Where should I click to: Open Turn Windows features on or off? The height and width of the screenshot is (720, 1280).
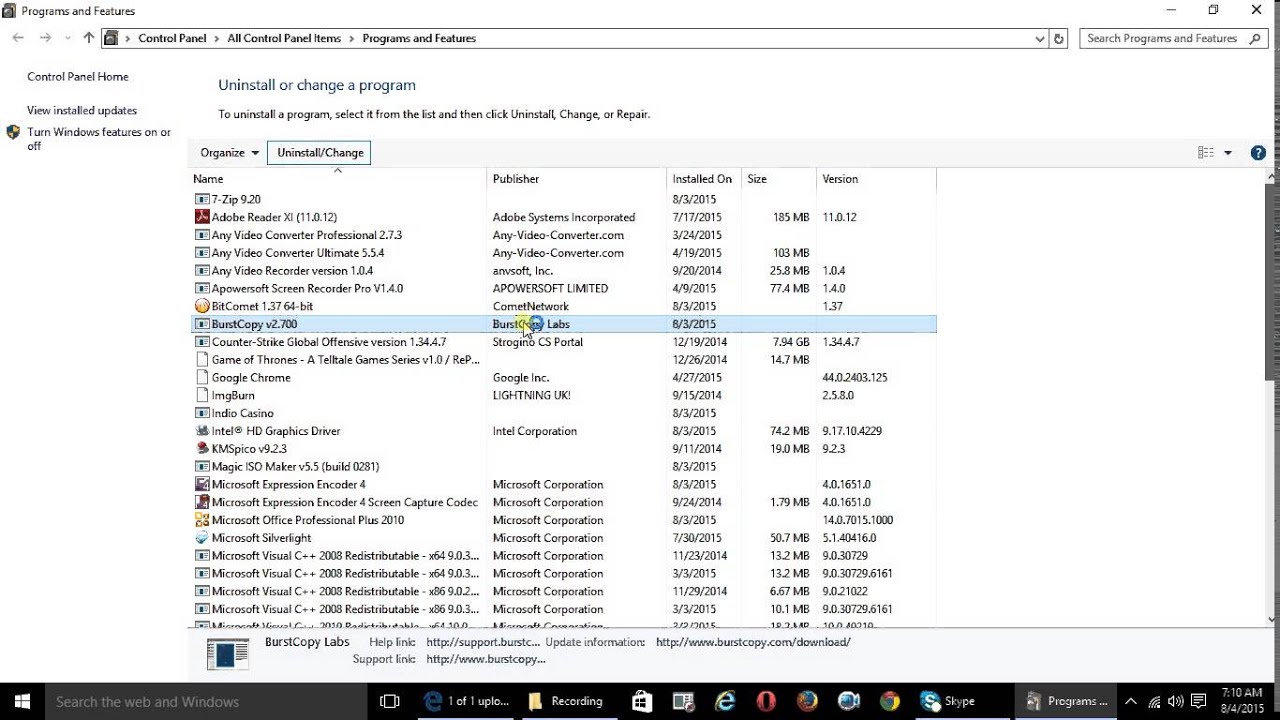click(x=99, y=139)
